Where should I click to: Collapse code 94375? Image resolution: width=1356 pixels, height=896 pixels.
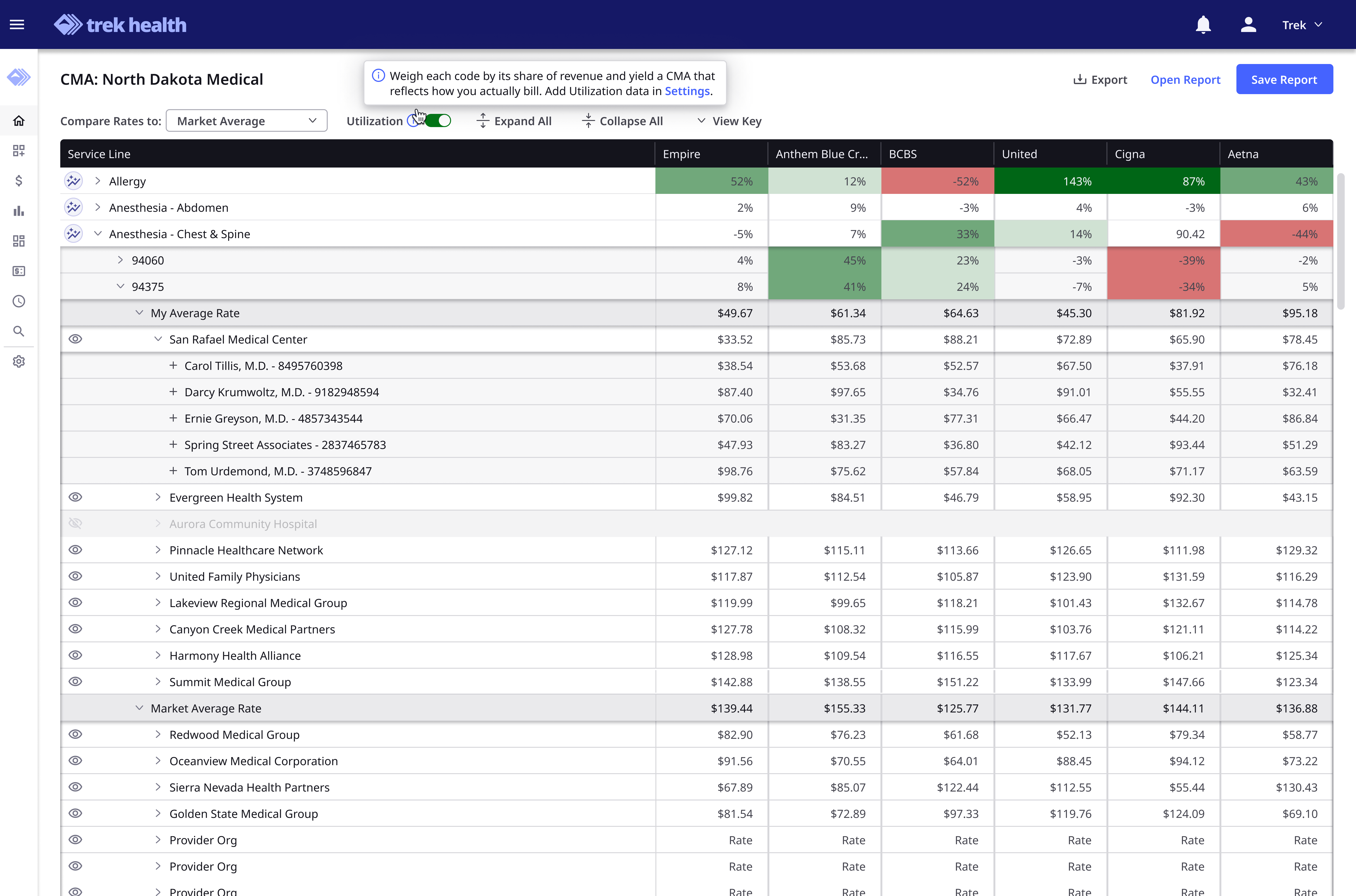120,286
